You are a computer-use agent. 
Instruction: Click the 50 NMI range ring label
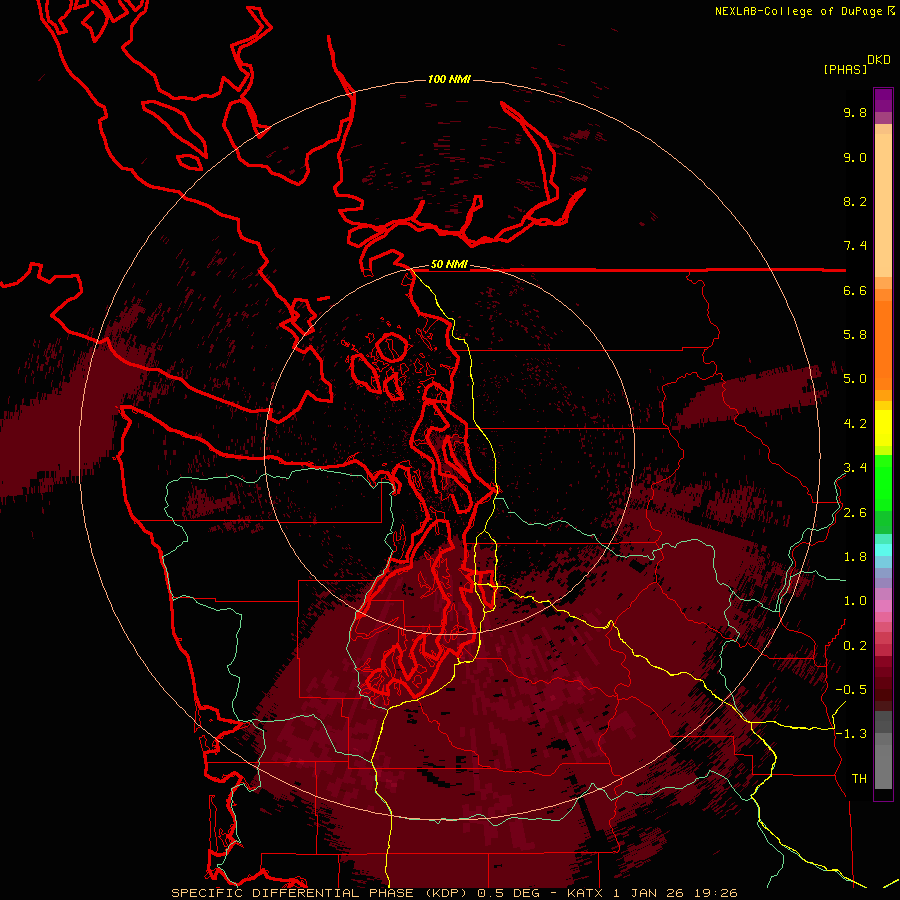click(x=449, y=265)
